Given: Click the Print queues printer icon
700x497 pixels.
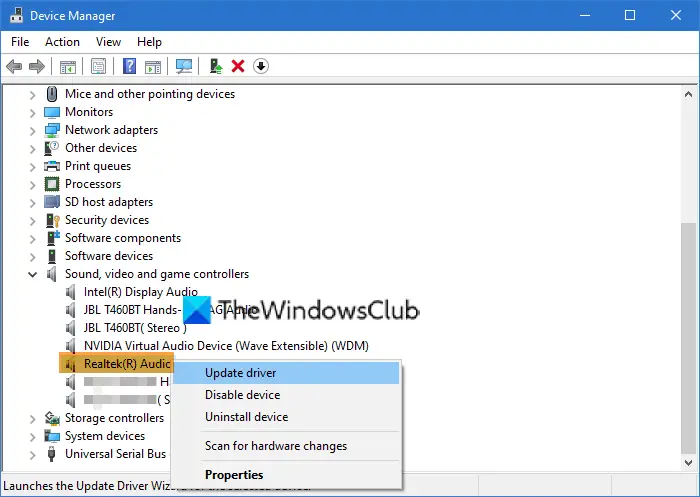Looking at the screenshot, I should point(52,166).
